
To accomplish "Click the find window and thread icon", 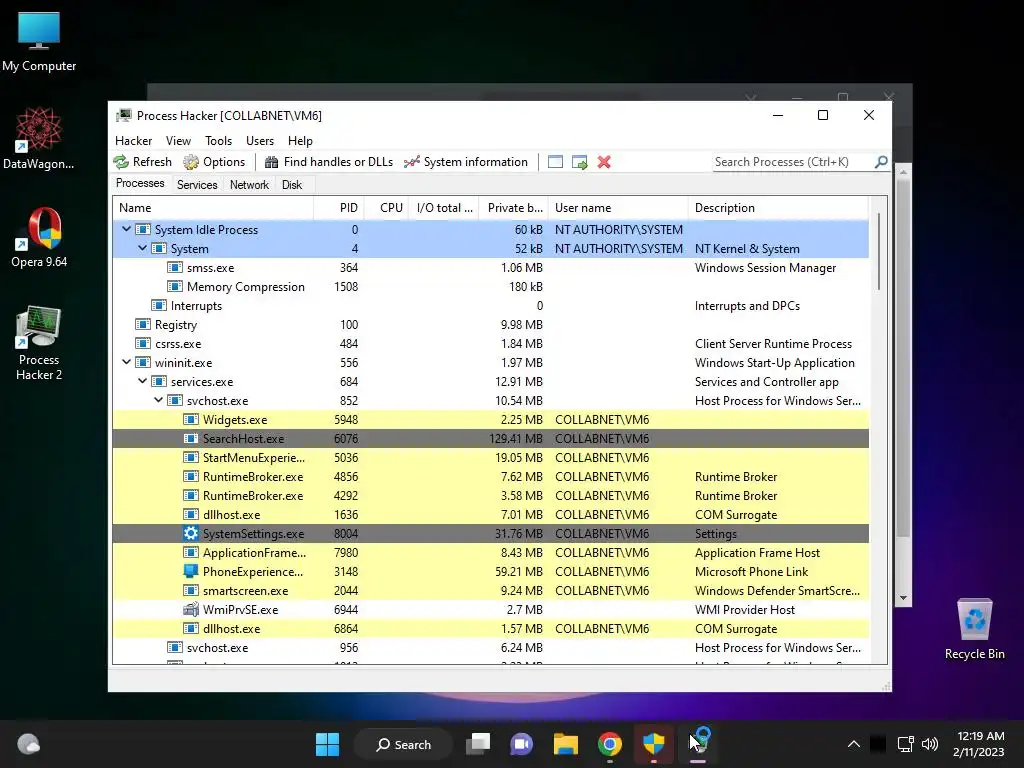I will point(579,162).
